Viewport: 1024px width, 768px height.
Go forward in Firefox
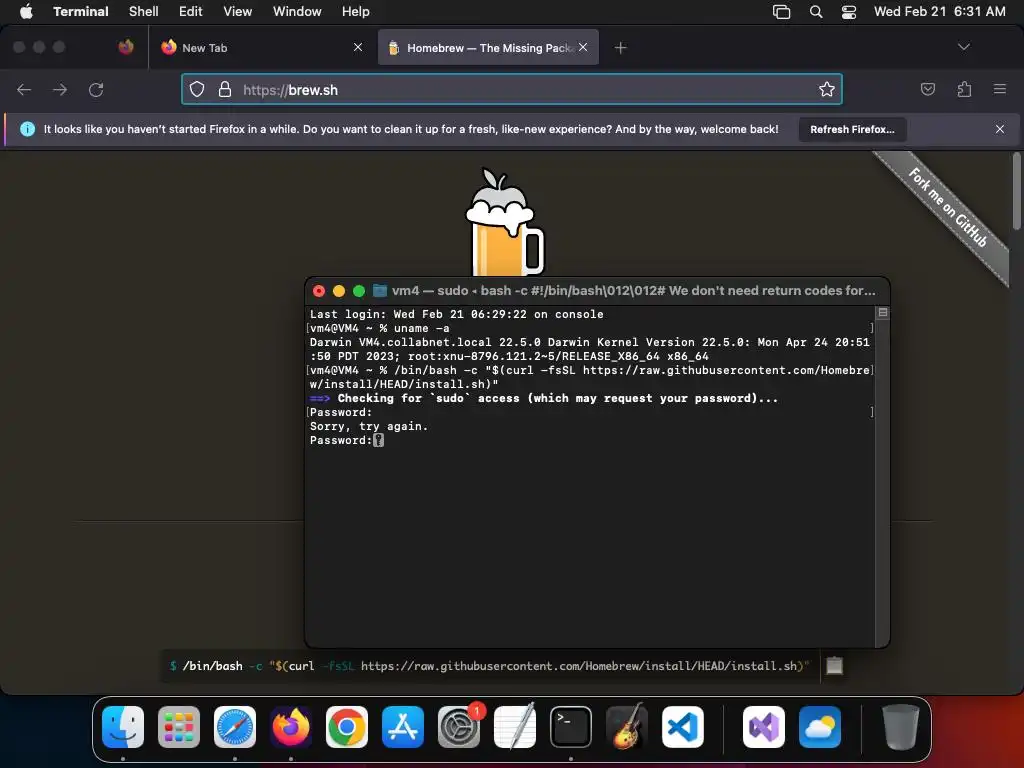coord(60,89)
